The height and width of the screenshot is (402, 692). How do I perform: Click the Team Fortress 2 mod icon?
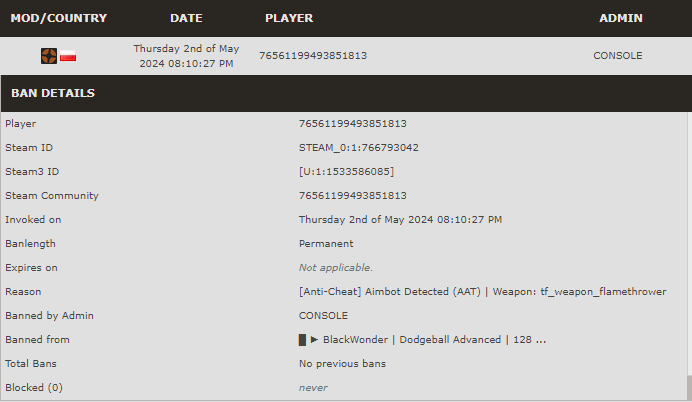[49, 56]
